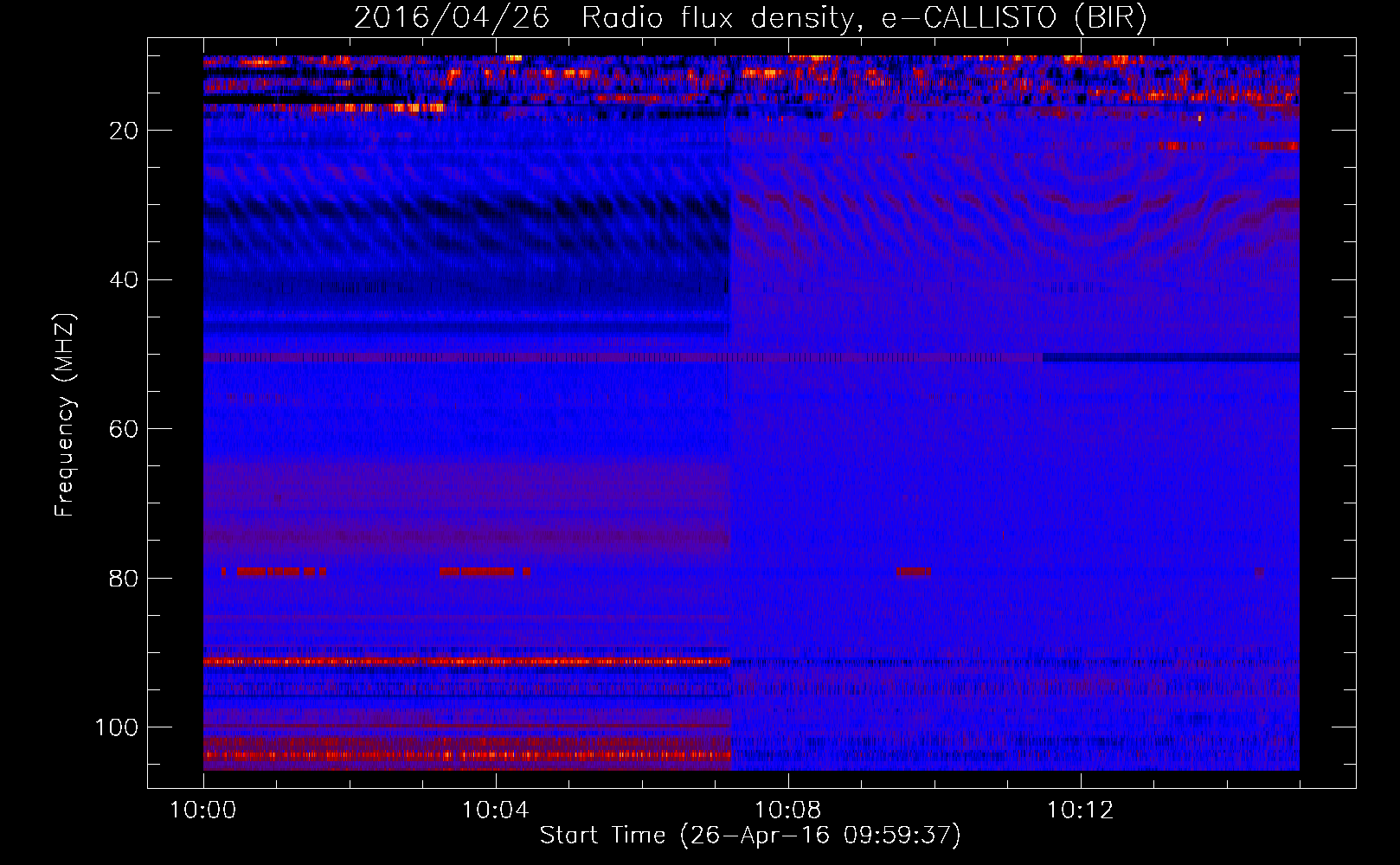Click the '40' frequency tick label
Viewport: 1400px width, 865px height.
pyautogui.click(x=125, y=280)
